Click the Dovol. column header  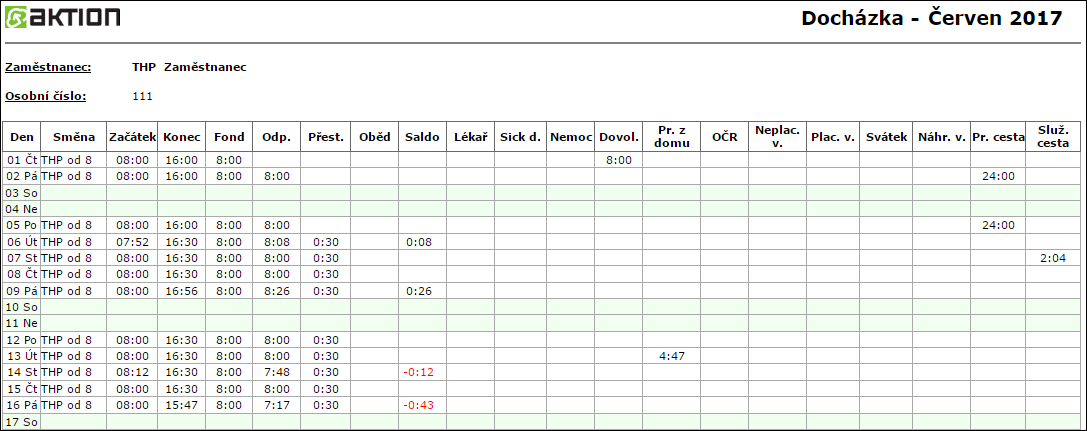[x=618, y=137]
